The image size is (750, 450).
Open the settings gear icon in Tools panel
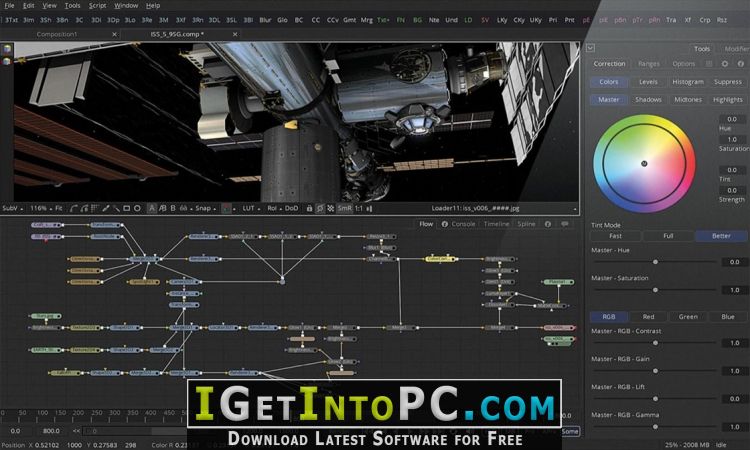click(725, 64)
